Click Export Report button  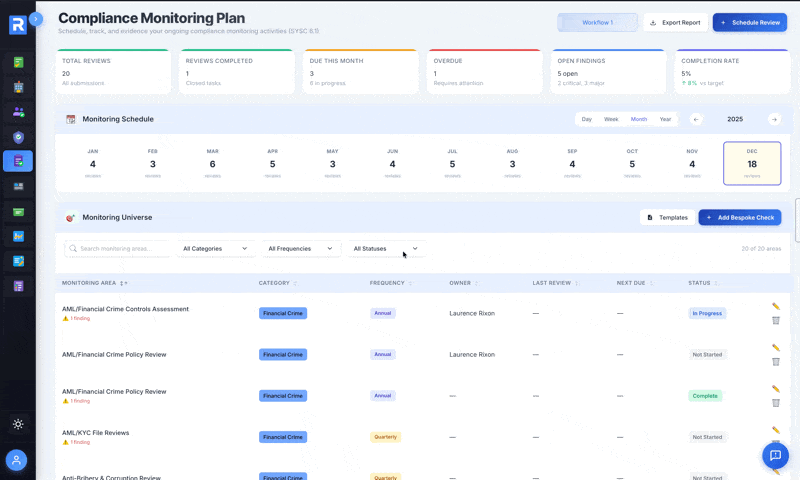(x=675, y=22)
